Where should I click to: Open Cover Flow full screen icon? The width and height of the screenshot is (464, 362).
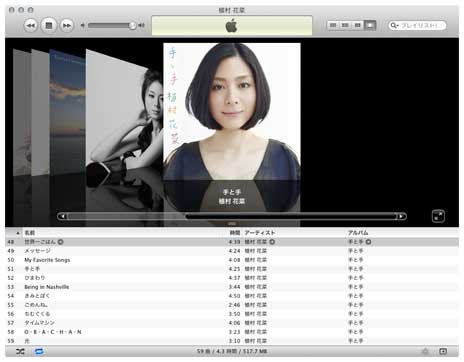point(438,216)
